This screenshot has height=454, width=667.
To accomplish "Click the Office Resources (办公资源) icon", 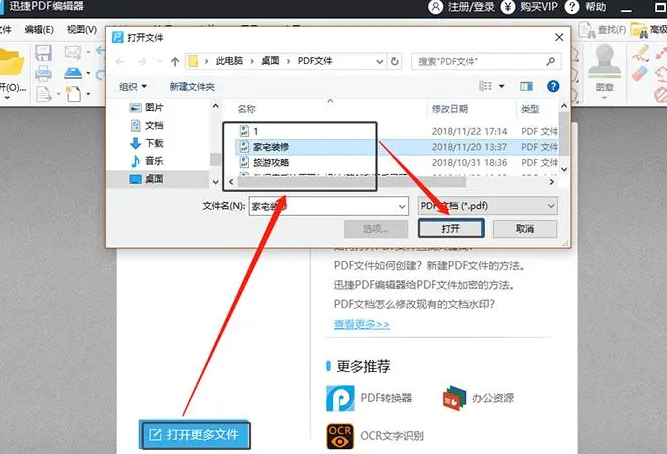I will tap(454, 398).
